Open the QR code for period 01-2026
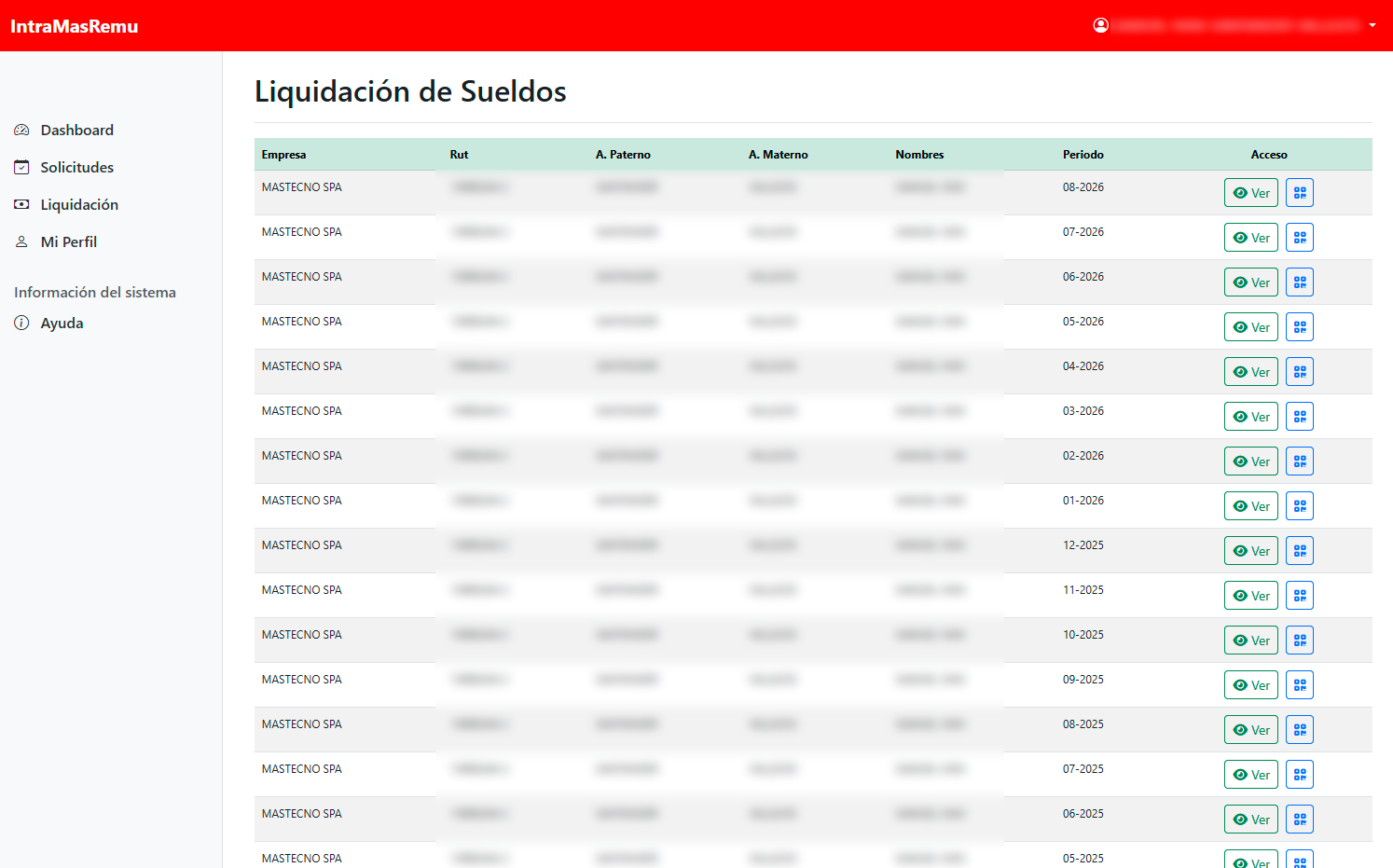Screen dimensions: 1393x868 pos(1300,506)
